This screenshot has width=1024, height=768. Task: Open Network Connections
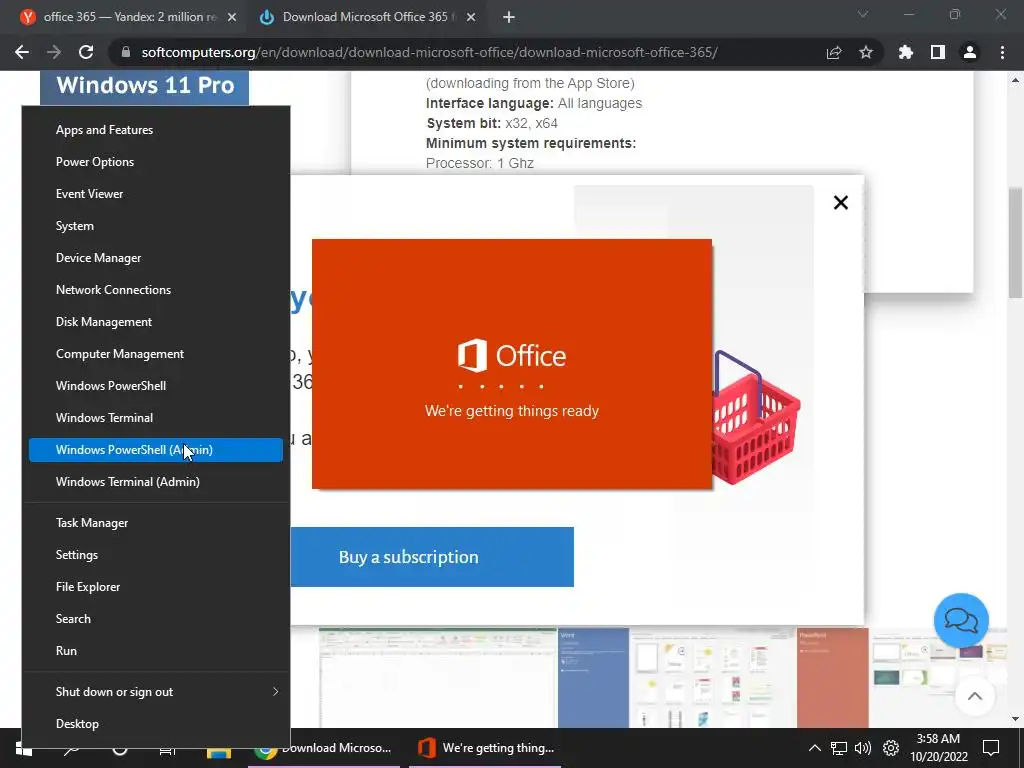(x=155, y=290)
